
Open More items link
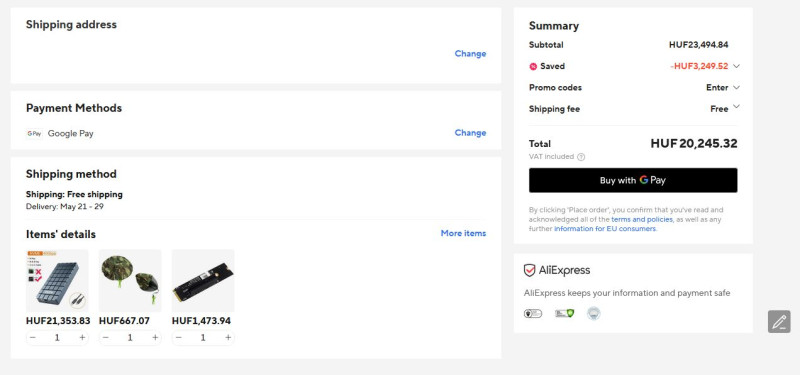[463, 233]
